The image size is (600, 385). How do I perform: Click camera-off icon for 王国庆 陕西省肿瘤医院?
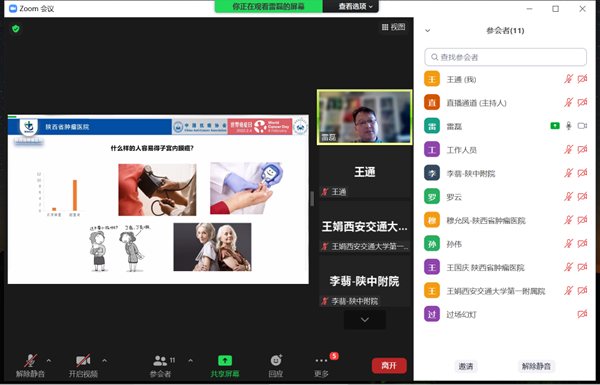(x=582, y=267)
